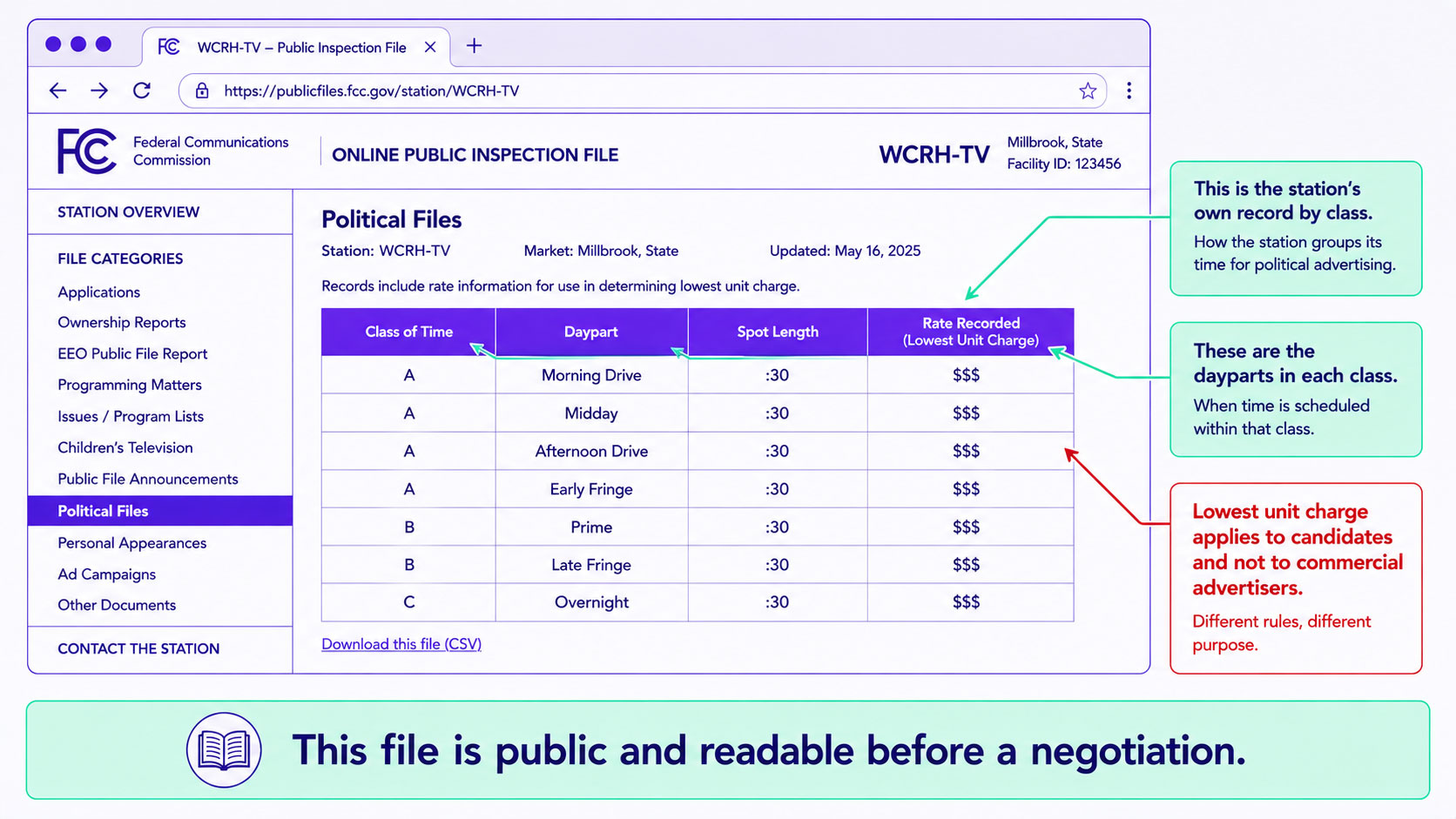The height and width of the screenshot is (819, 1456).
Task: Open Other Documents category
Action: [x=117, y=605]
